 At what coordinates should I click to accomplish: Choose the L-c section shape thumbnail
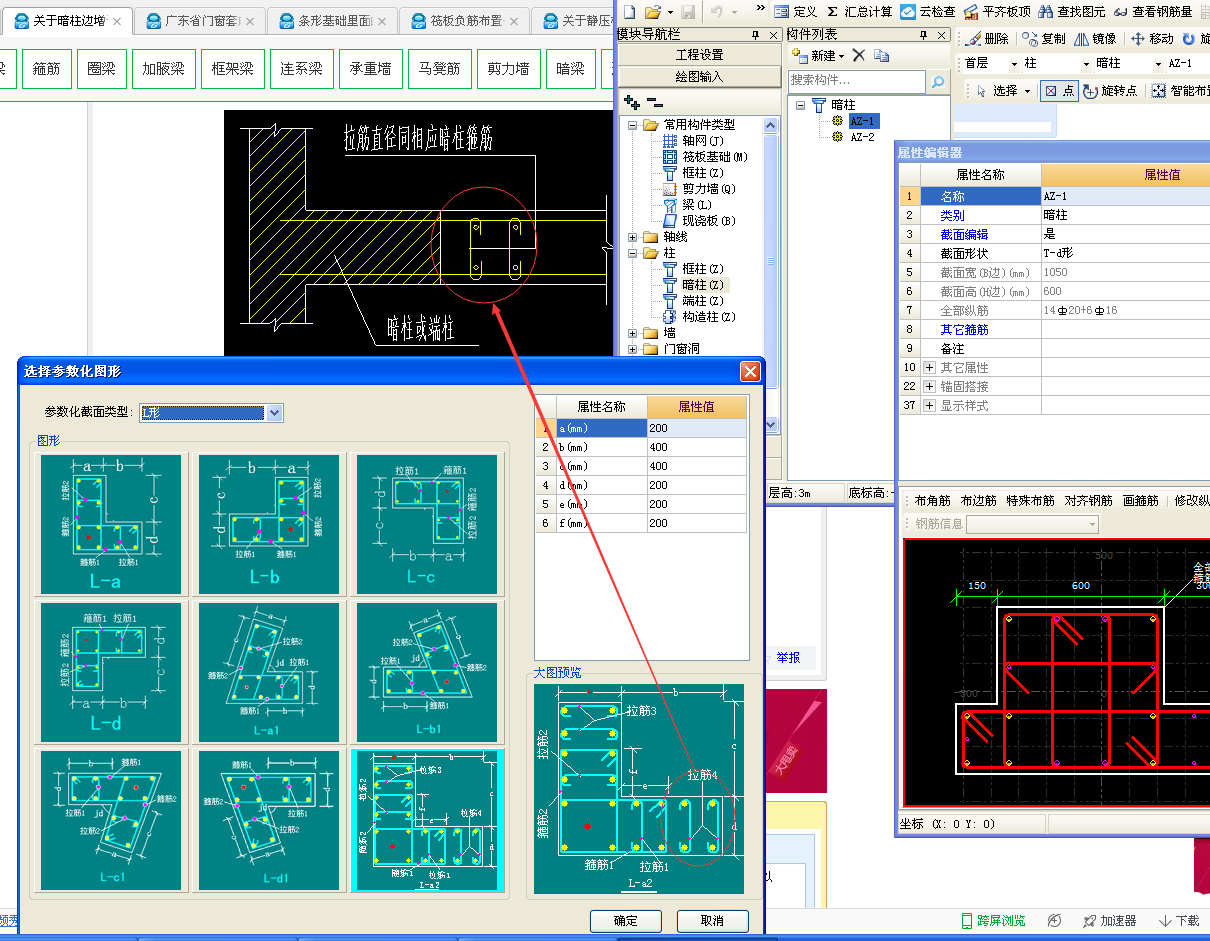coord(427,525)
